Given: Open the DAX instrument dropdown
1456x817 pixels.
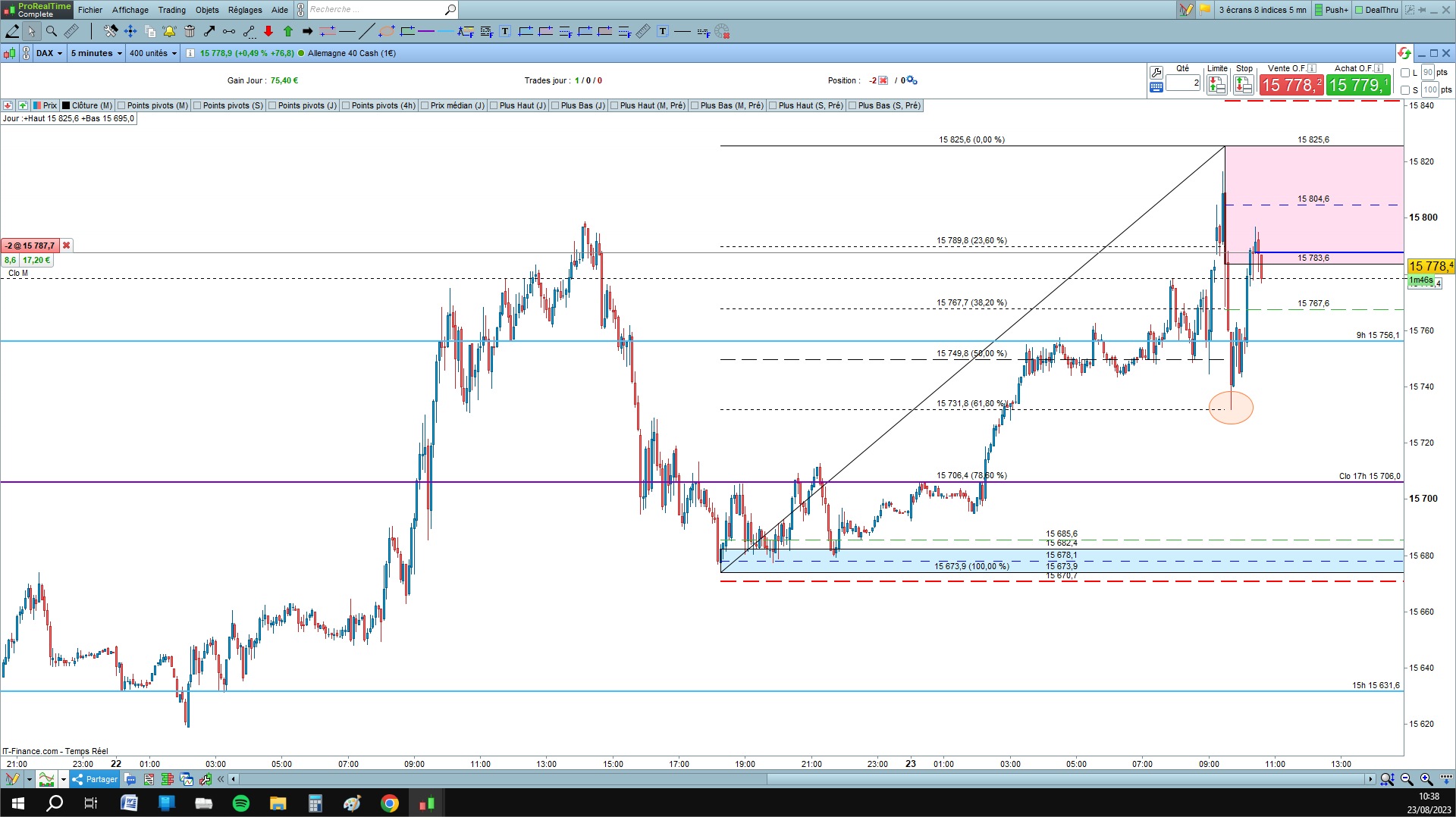Looking at the screenshot, I should 50,53.
